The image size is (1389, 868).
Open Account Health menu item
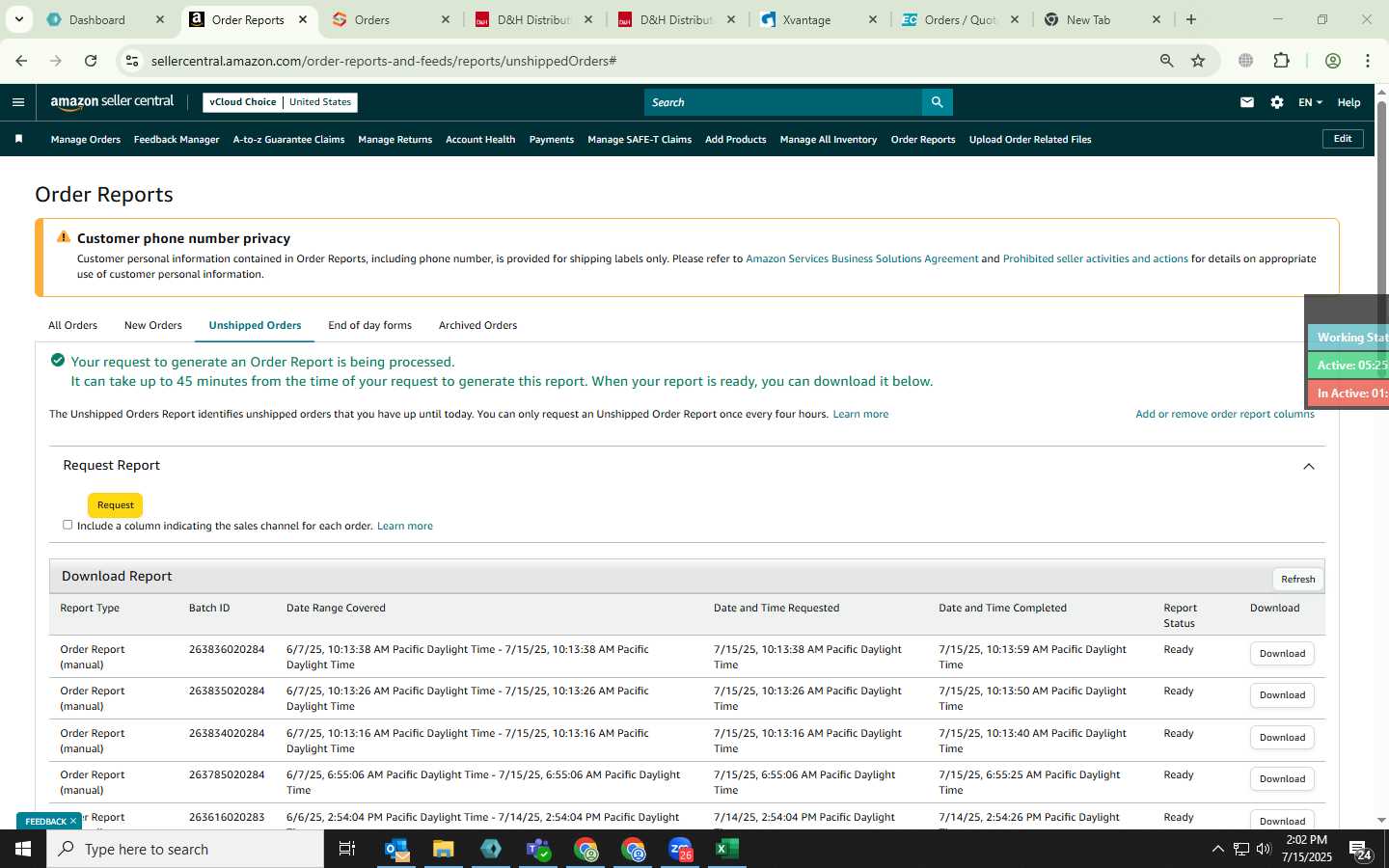click(x=480, y=140)
